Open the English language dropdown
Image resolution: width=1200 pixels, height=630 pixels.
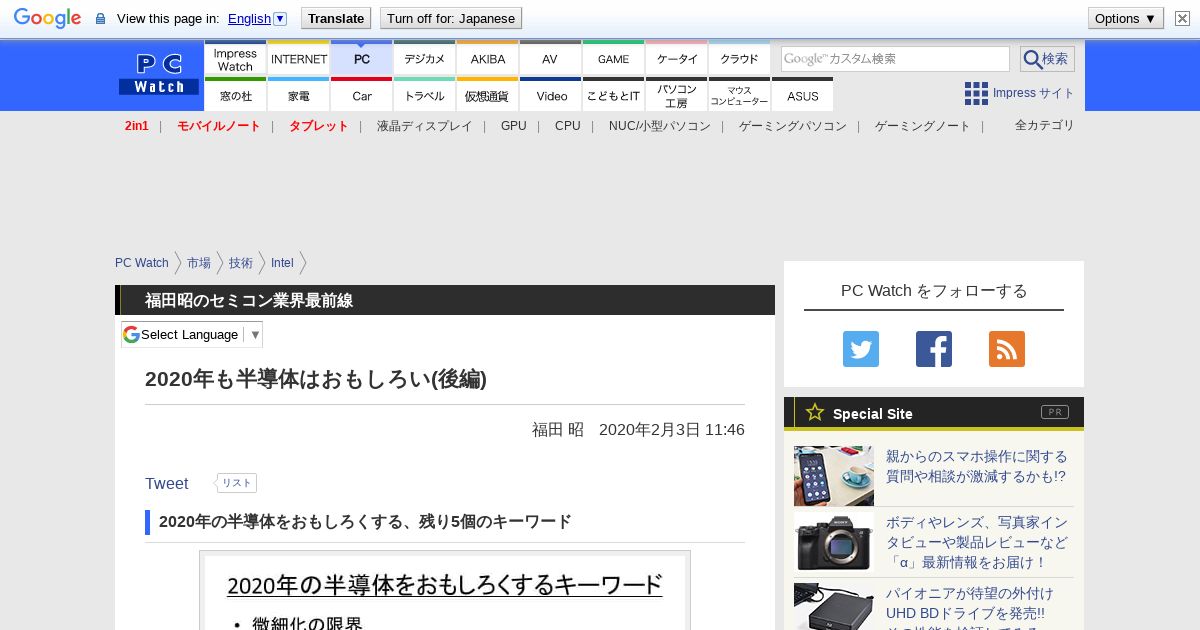(x=257, y=18)
